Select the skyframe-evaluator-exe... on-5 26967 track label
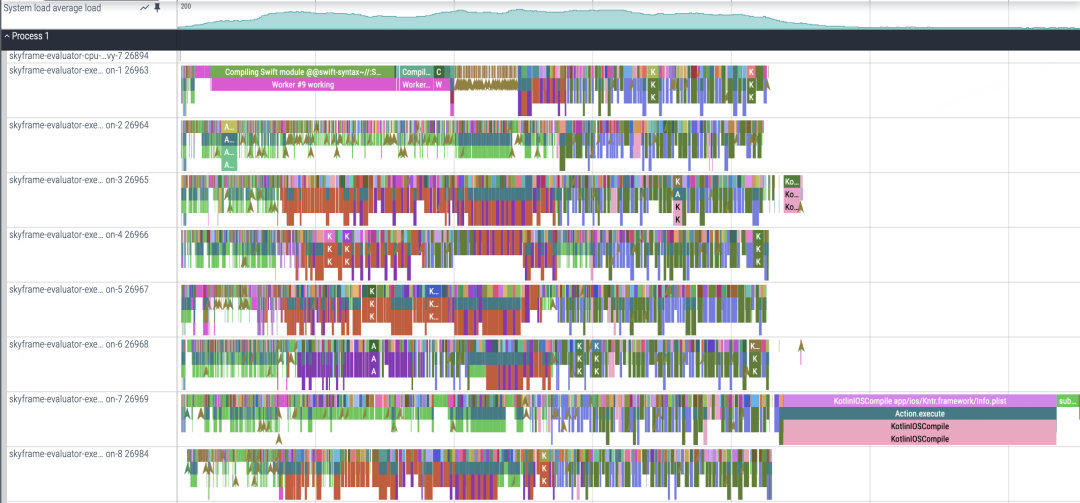This screenshot has height=503, width=1080. tap(79, 289)
